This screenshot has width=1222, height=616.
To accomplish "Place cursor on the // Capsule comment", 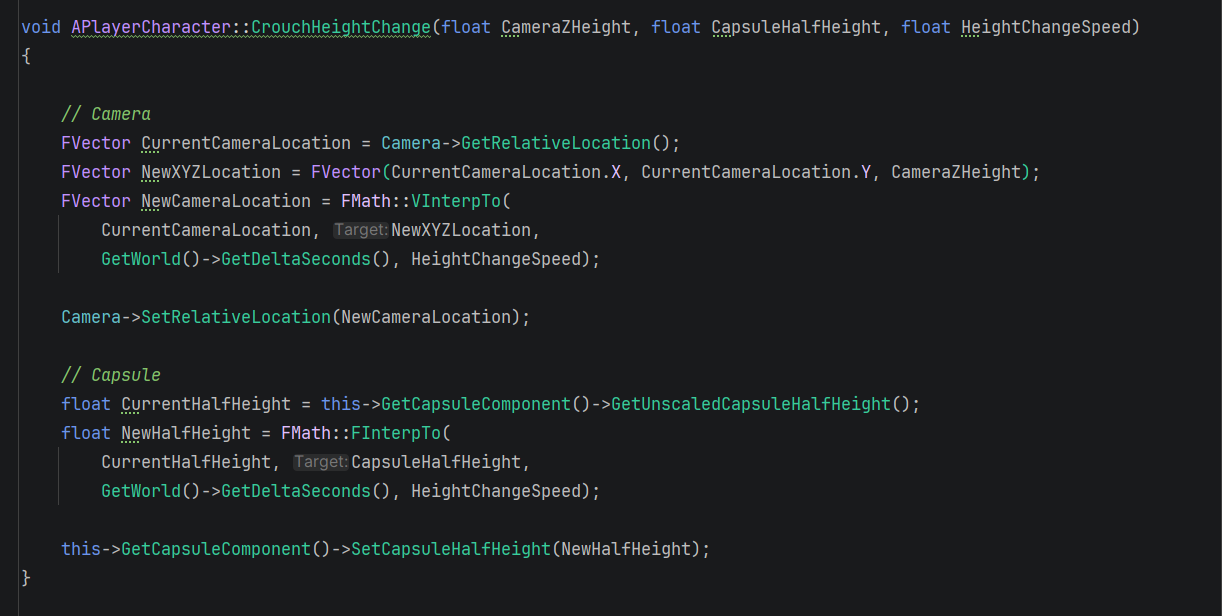I will click(x=111, y=375).
